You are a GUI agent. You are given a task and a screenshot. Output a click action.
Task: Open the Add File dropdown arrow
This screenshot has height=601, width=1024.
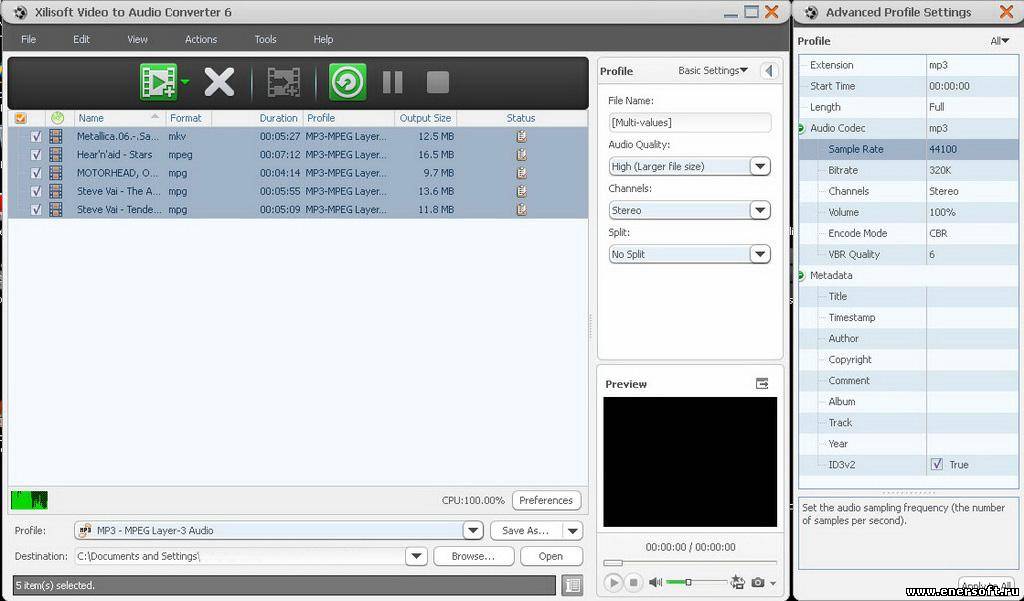[x=185, y=82]
